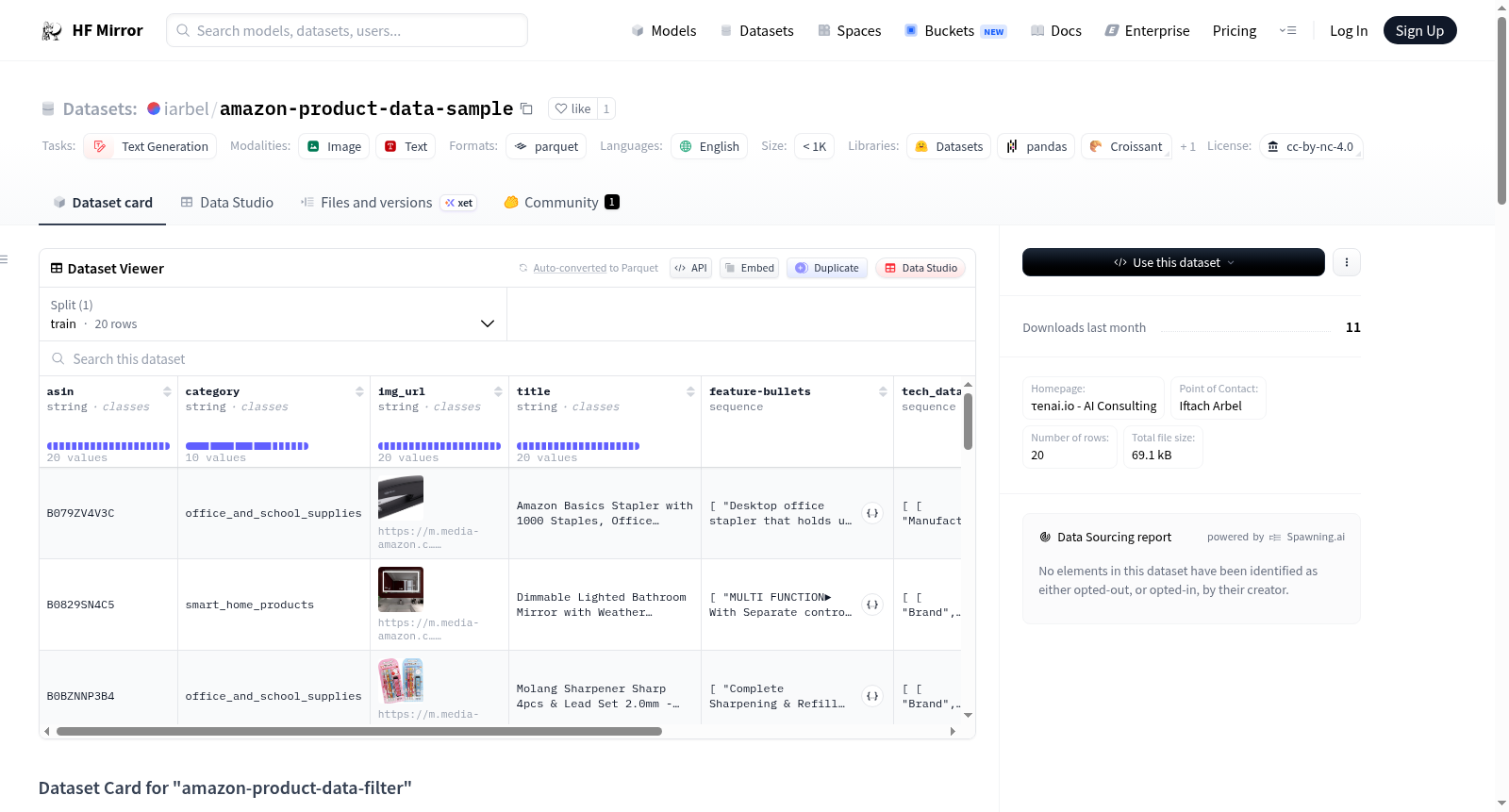Open the Molang sharpener image thumbnail
The height and width of the screenshot is (812, 1509).
[401, 681]
